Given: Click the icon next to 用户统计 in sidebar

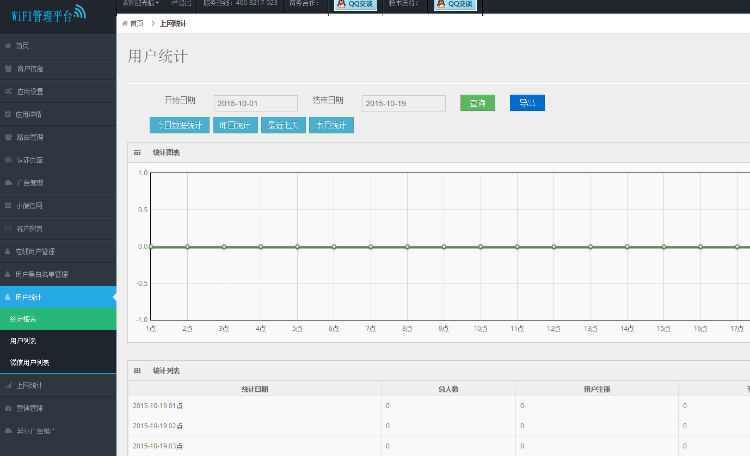Looking at the screenshot, I should click(x=8, y=297).
